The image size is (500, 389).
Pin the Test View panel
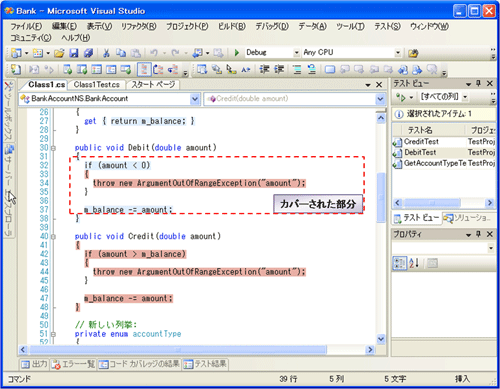pyautogui.click(x=478, y=83)
